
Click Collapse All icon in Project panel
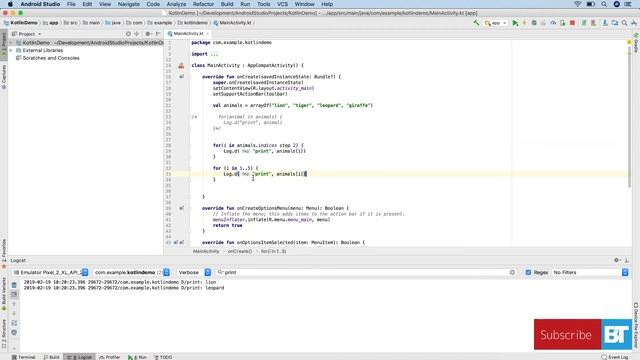tap(137, 34)
